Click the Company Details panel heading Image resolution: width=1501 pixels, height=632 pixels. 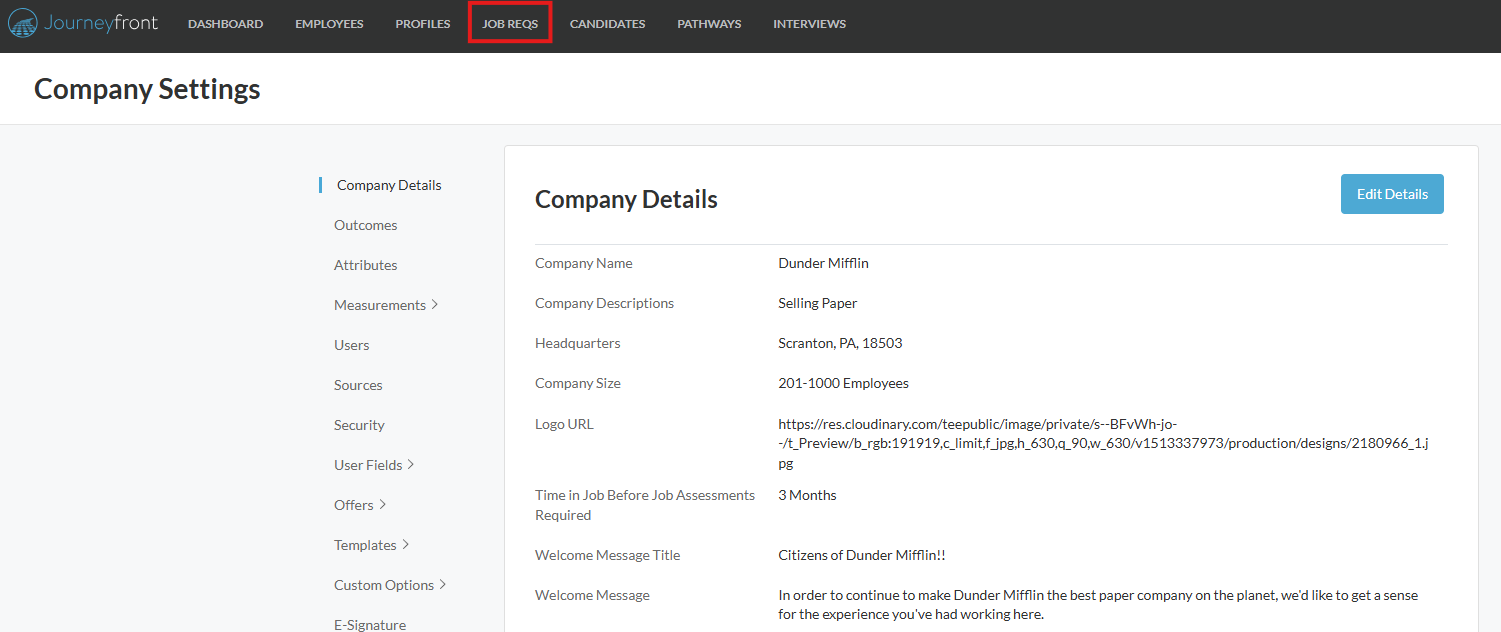tap(626, 199)
